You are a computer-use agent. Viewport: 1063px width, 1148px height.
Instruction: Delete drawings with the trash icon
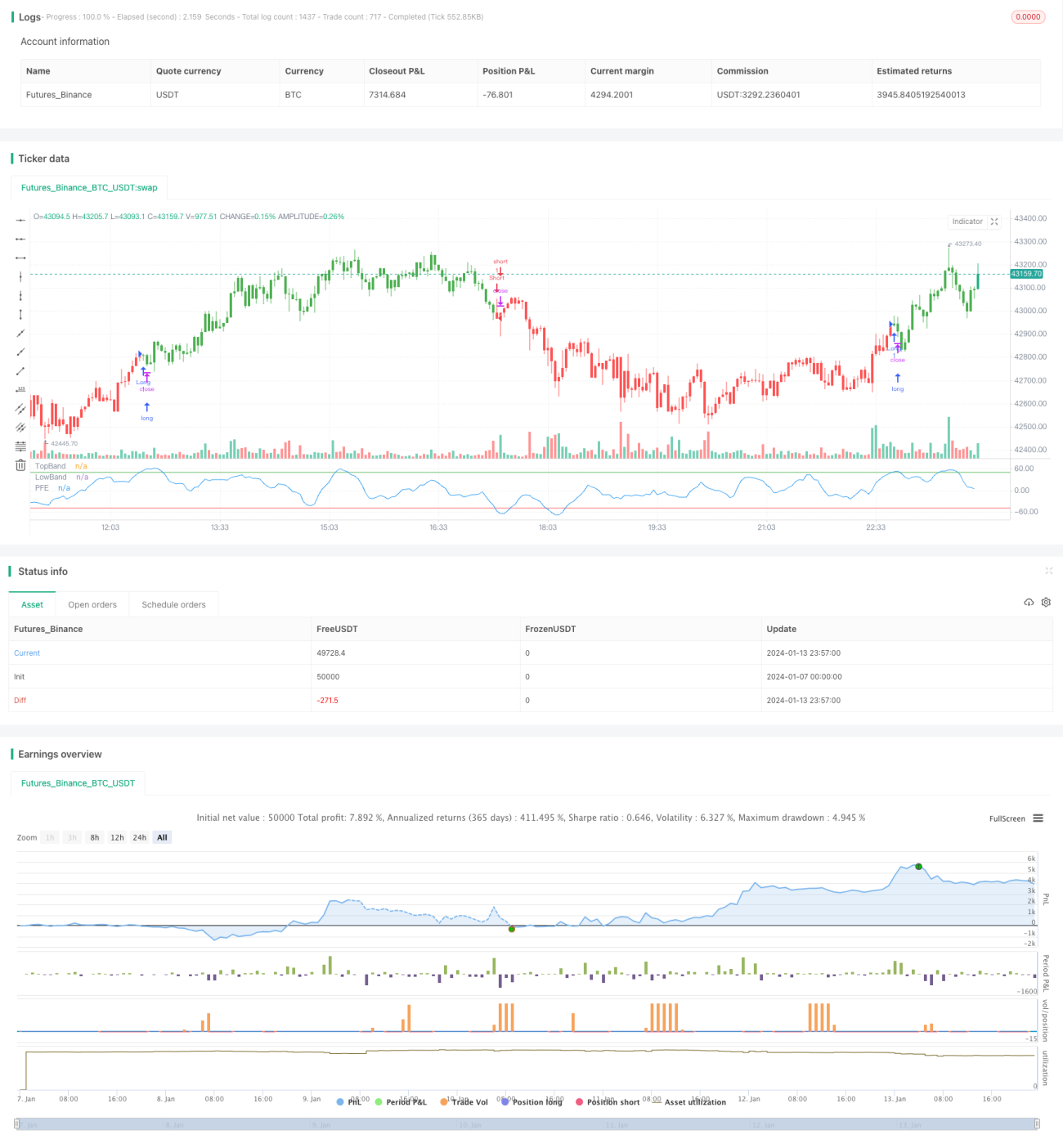coord(20,465)
